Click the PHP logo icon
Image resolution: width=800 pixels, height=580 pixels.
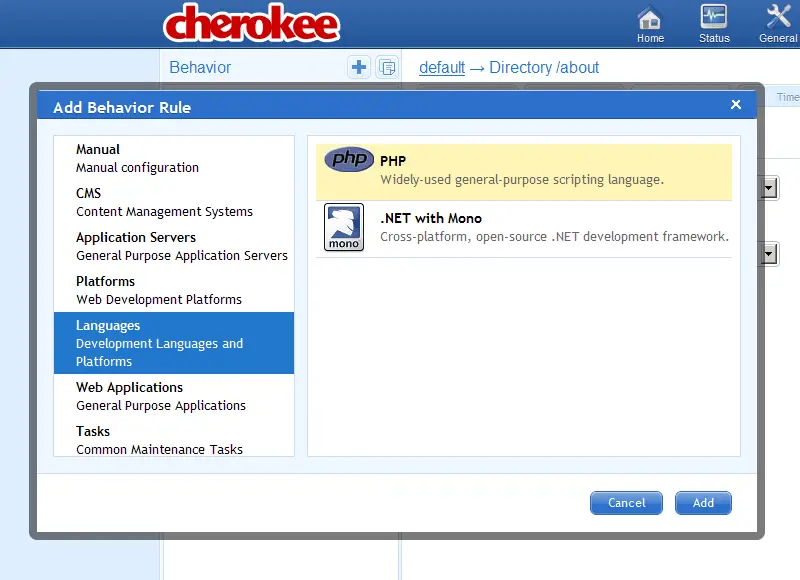[x=349, y=159]
